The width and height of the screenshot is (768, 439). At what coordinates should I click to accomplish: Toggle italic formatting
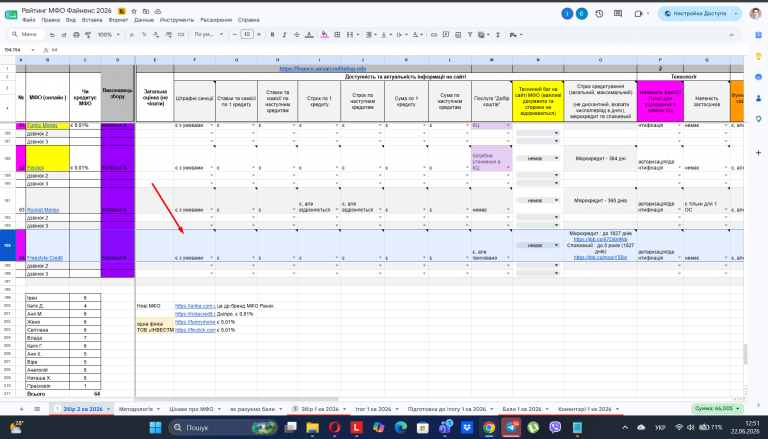[x=285, y=35]
